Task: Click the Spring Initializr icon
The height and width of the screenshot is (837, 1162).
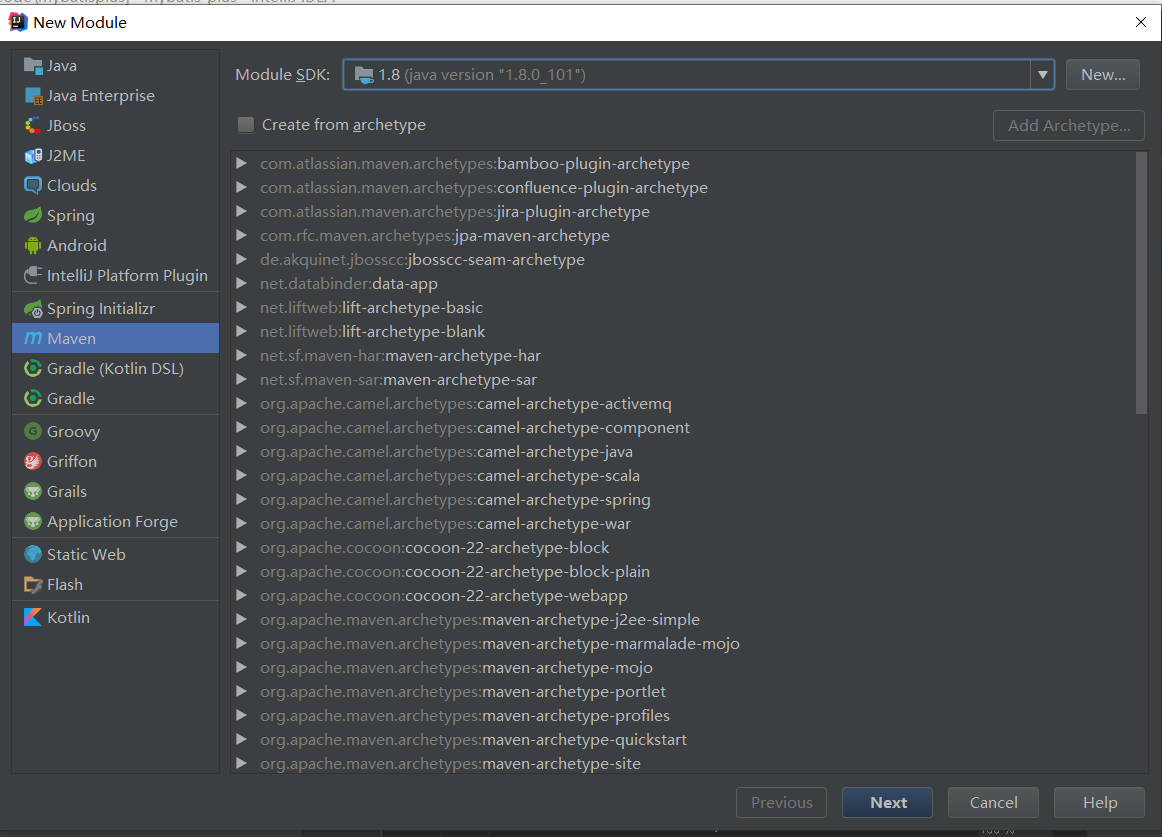Action: click(x=33, y=308)
